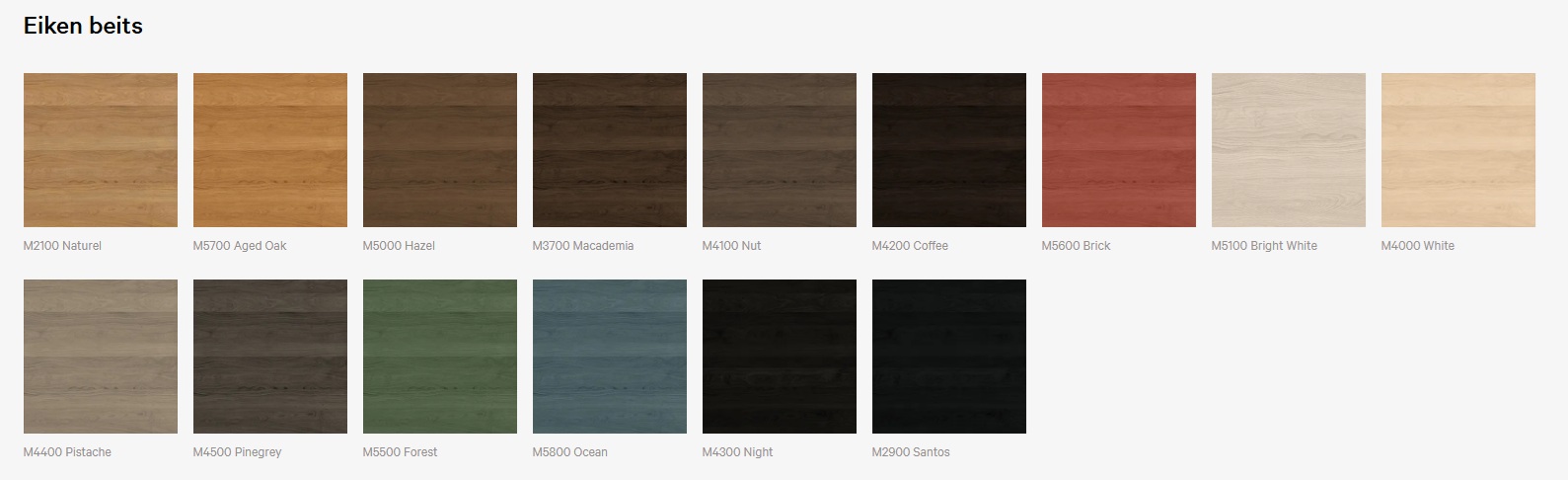Viewport: 1568px width, 480px height.
Task: Click the 'Eiken beits' section heading
Action: [83, 26]
